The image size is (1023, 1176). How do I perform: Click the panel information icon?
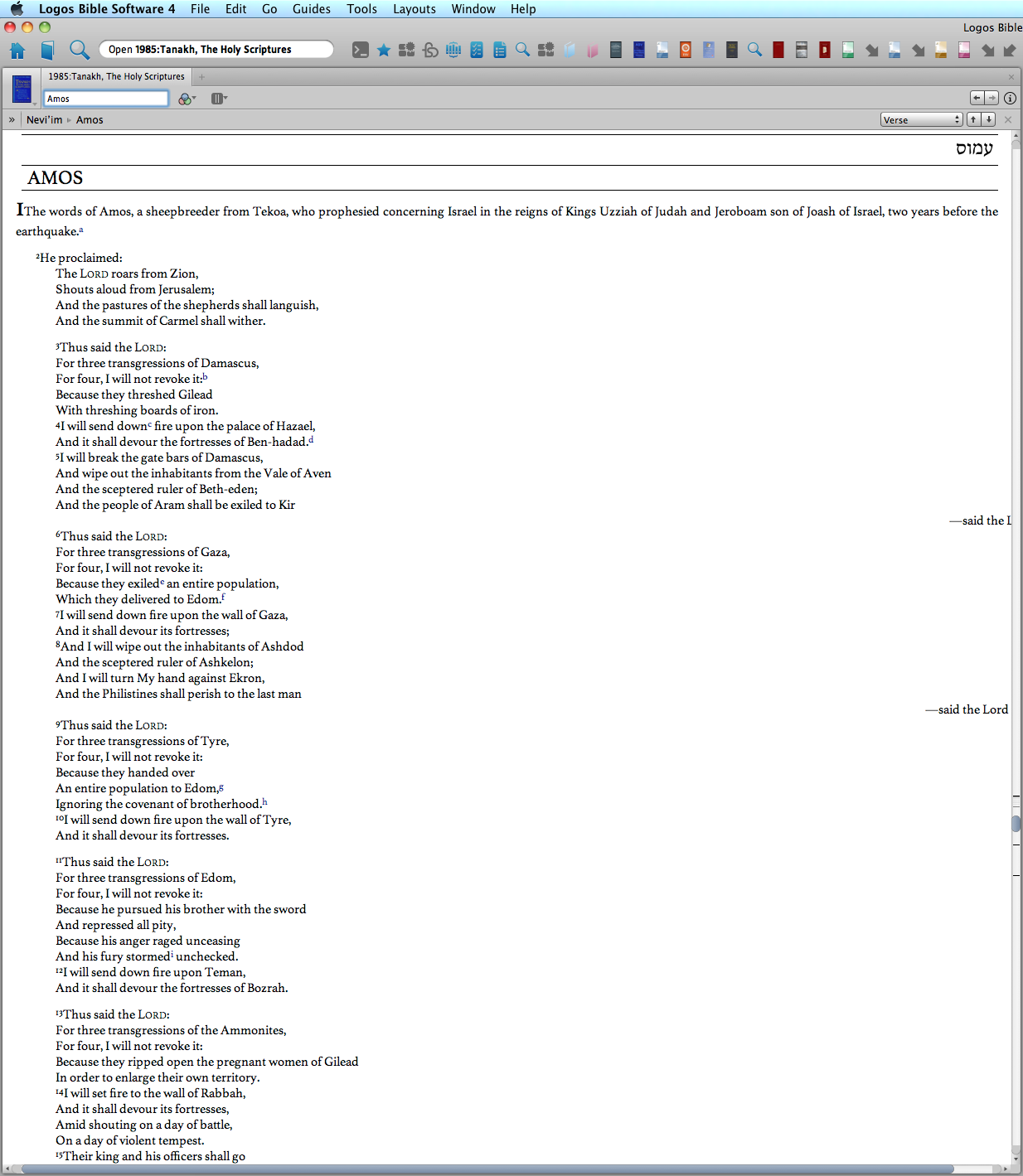tap(1010, 97)
